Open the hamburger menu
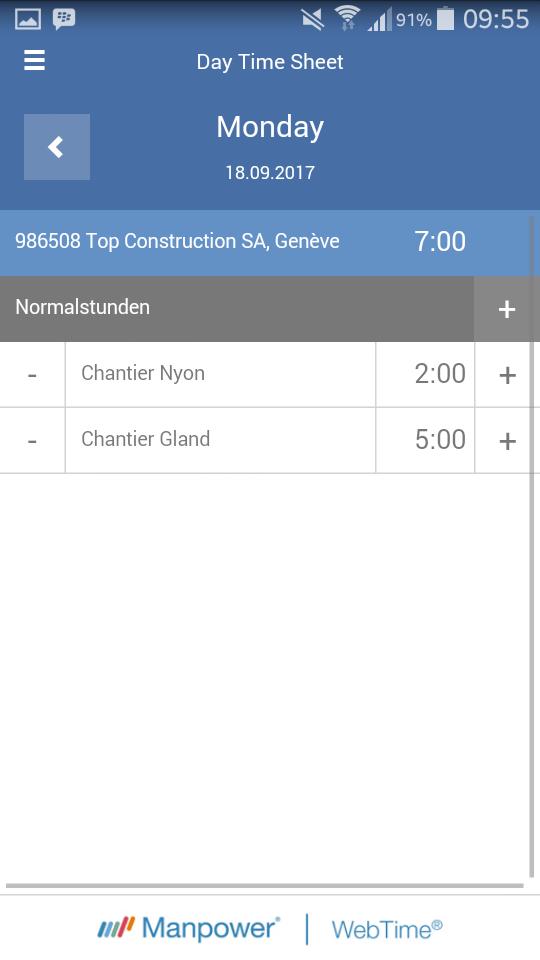This screenshot has width=540, height=960. click(x=34, y=61)
